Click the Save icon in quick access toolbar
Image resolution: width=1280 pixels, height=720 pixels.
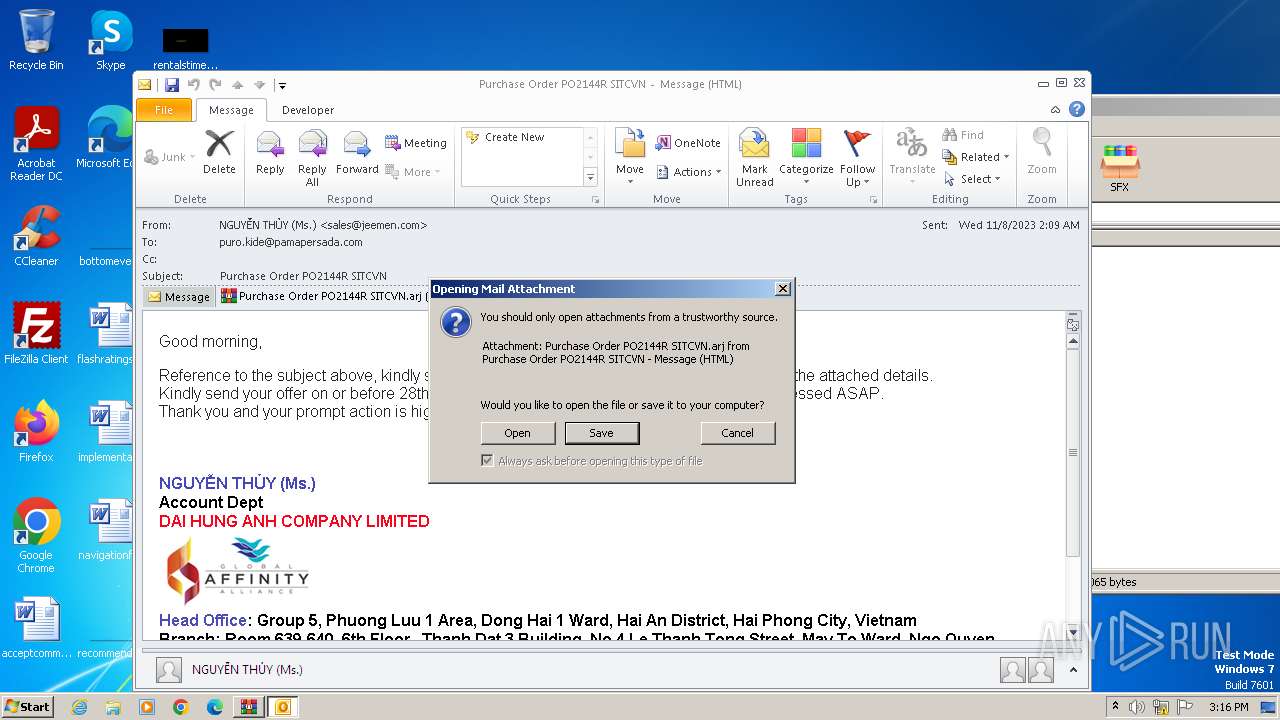tap(172, 85)
